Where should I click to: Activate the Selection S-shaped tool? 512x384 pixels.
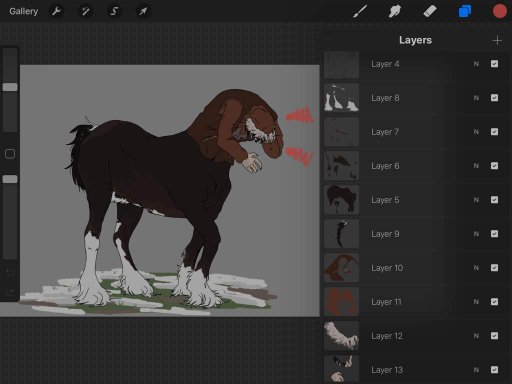click(114, 11)
